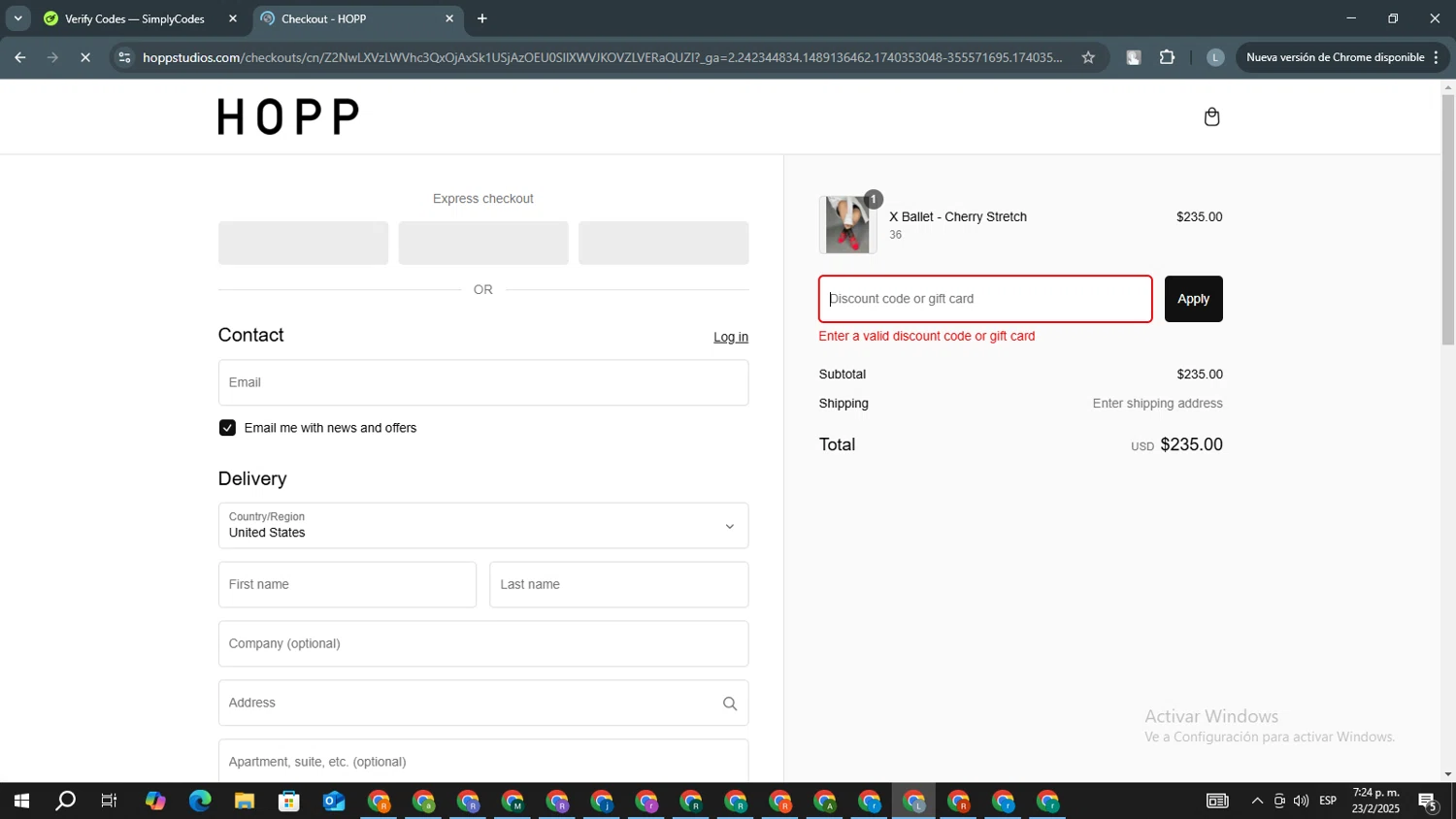The width and height of the screenshot is (1456, 819).
Task: Open the tab search dropdown arrow
Action: (17, 18)
